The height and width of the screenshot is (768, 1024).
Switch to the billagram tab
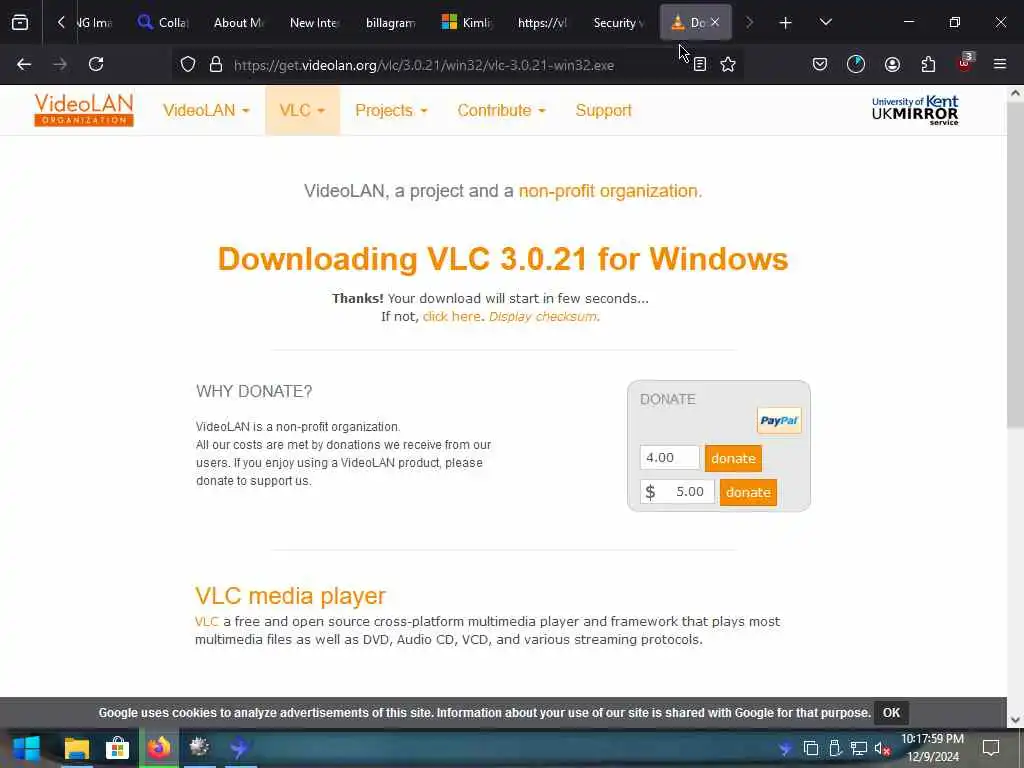[x=390, y=23]
